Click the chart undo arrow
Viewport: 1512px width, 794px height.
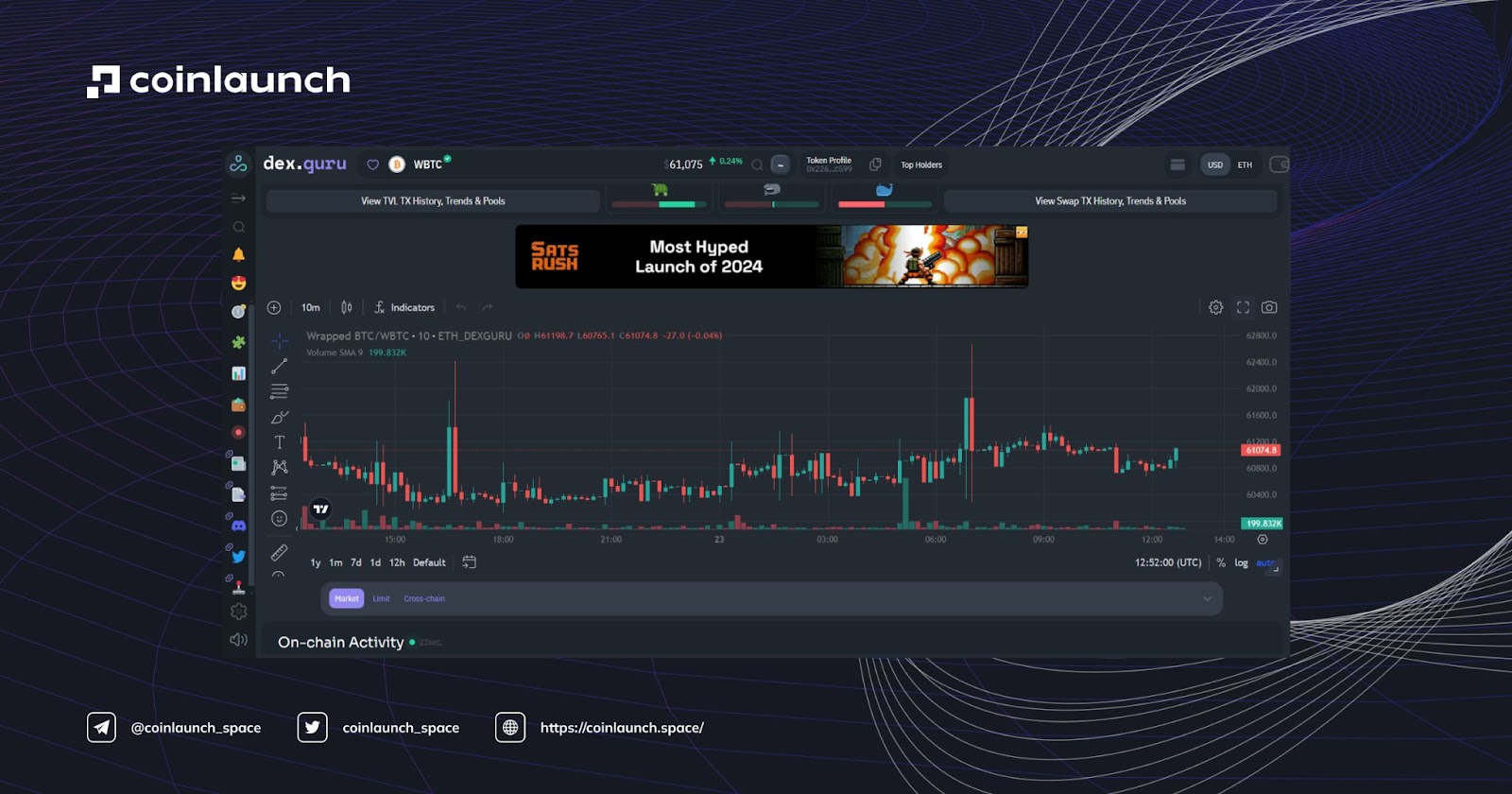461,307
